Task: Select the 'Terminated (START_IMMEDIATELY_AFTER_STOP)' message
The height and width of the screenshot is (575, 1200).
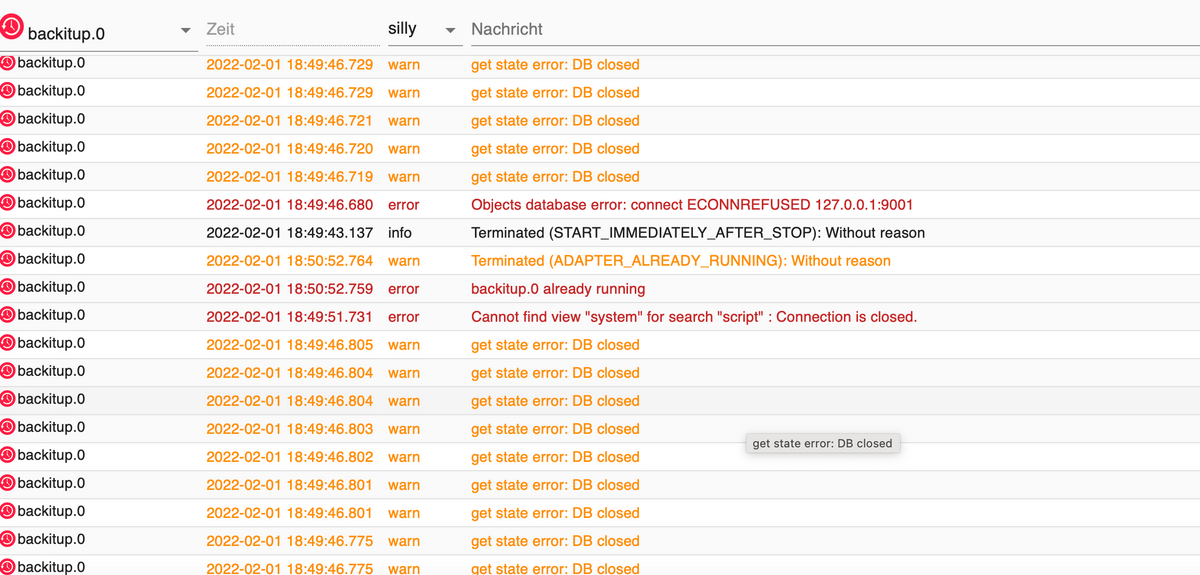Action: coord(698,233)
